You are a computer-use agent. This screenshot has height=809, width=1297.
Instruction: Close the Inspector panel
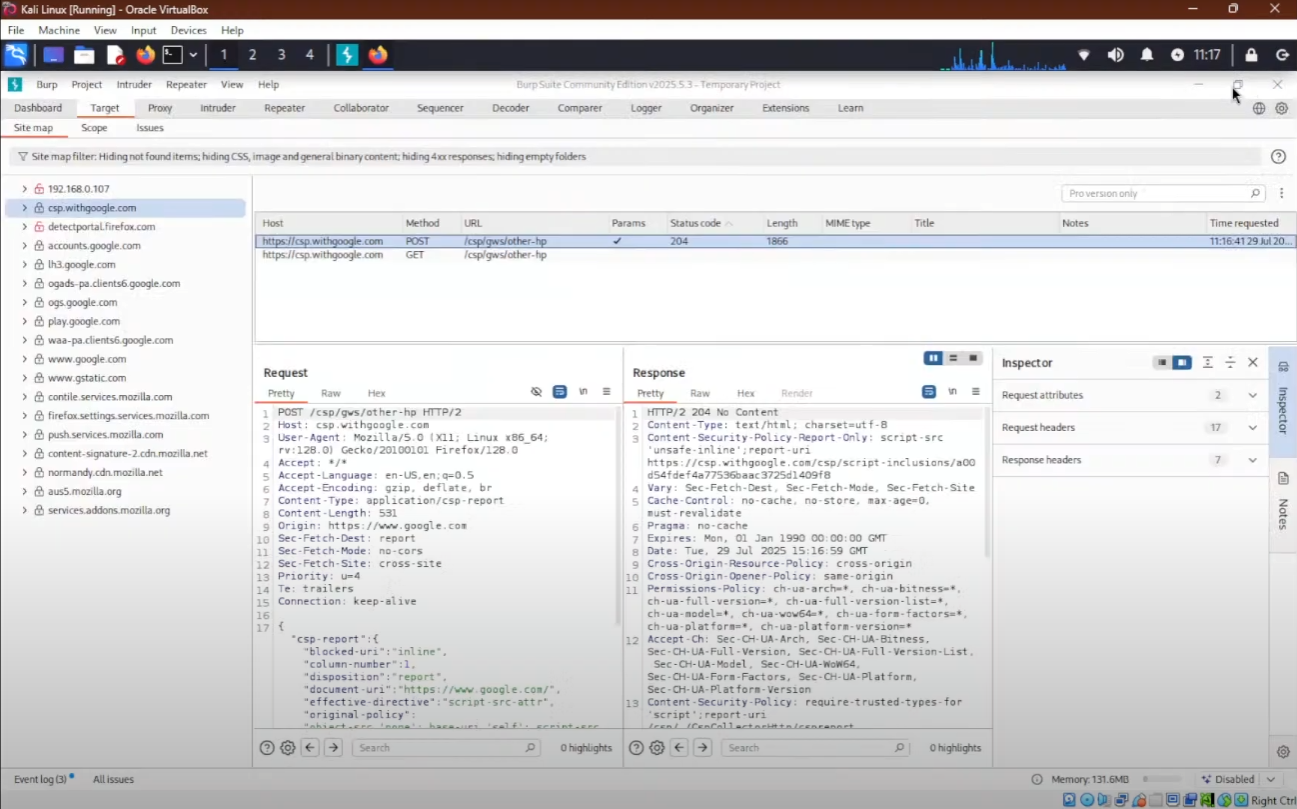pyautogui.click(x=1252, y=363)
